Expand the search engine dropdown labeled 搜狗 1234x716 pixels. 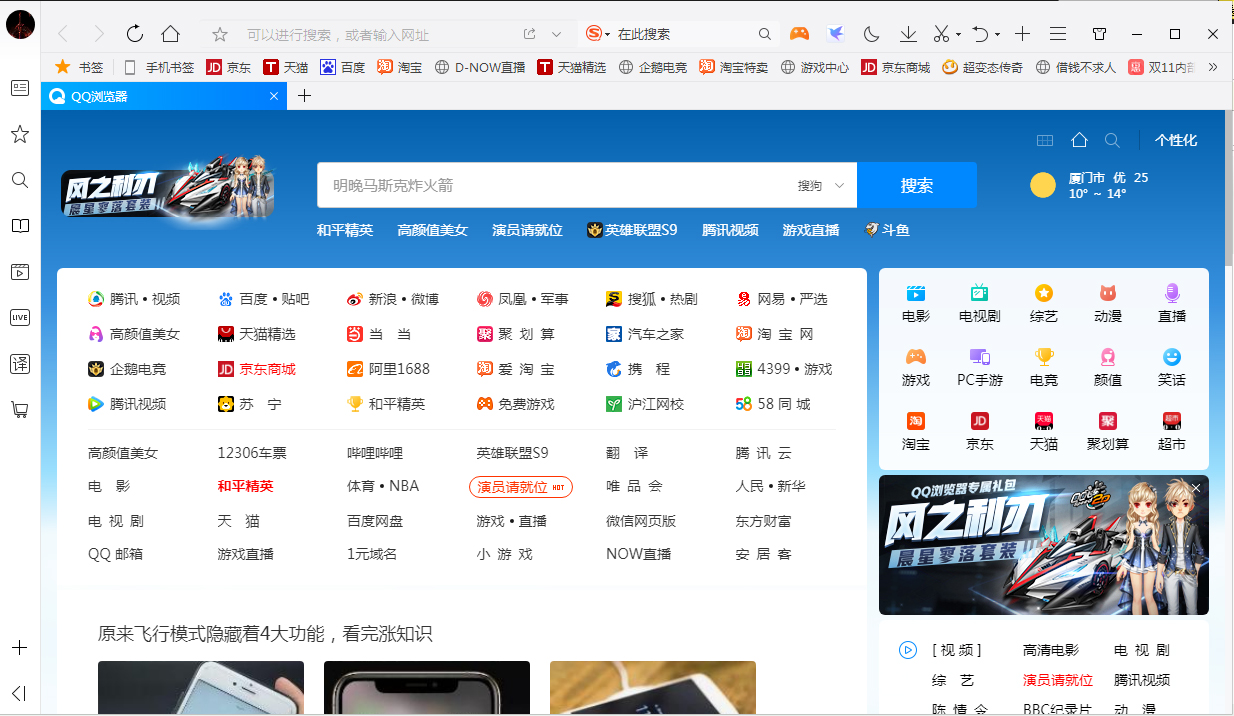coord(821,186)
